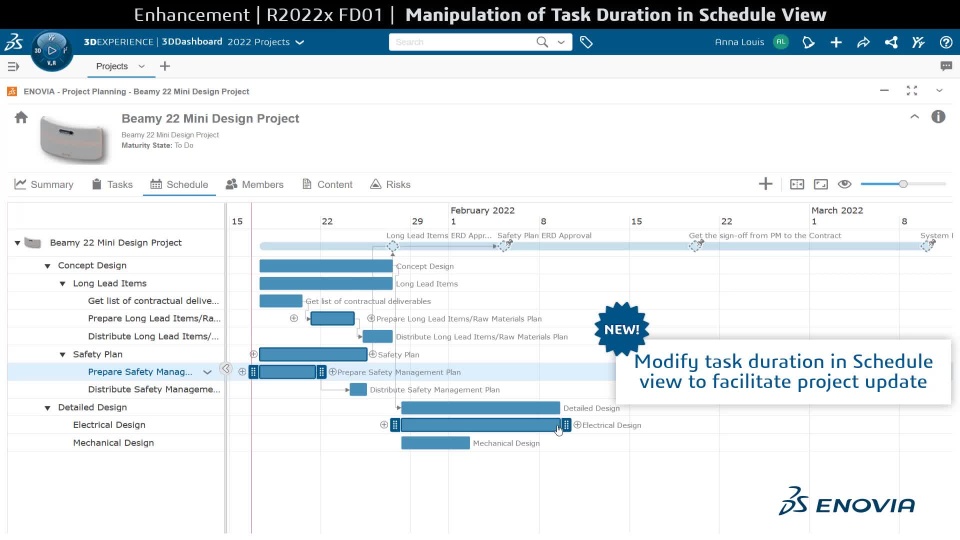Screen dimensions: 960x540
Task: Click the right resize handle of Electrical Design bar
Action: pos(566,425)
